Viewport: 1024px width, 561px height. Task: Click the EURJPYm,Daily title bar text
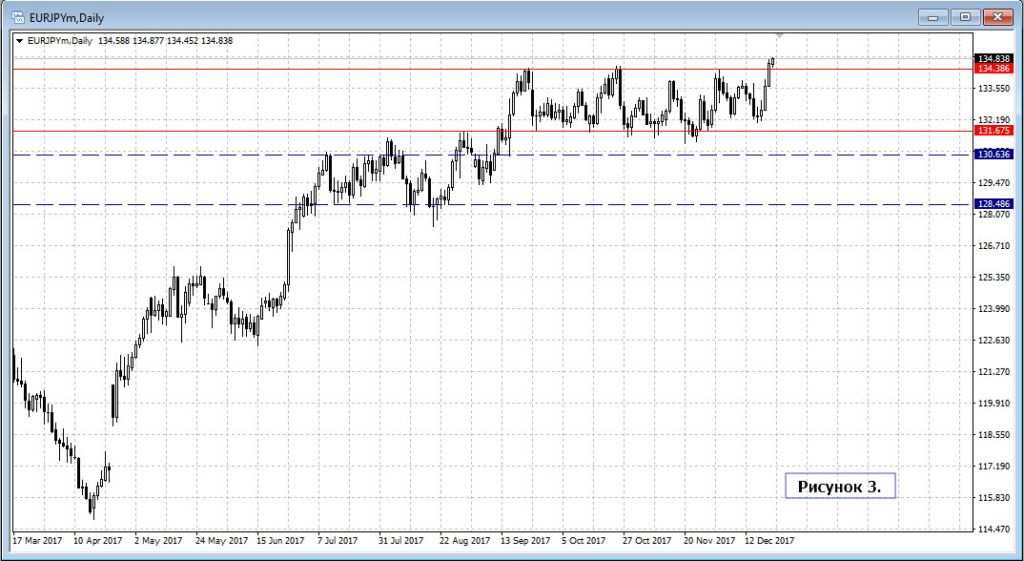pos(65,17)
